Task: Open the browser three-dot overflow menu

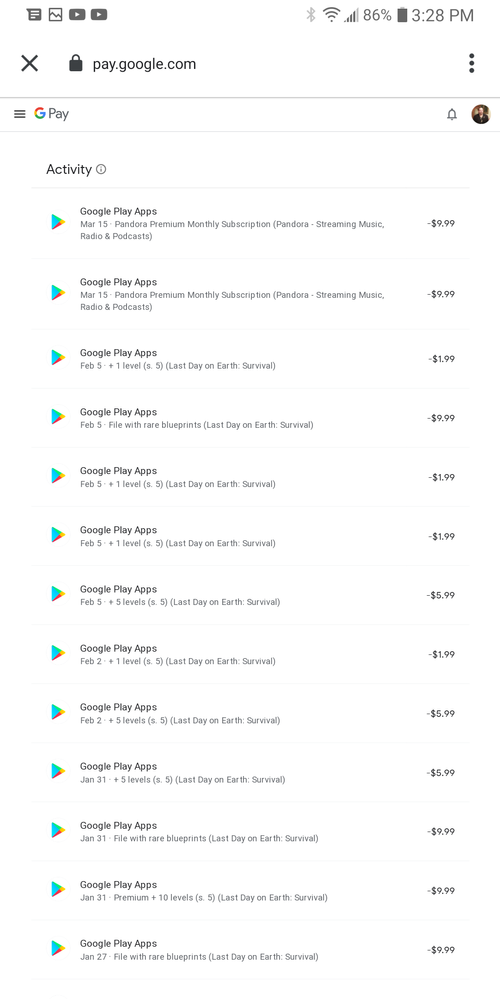Action: point(471,64)
